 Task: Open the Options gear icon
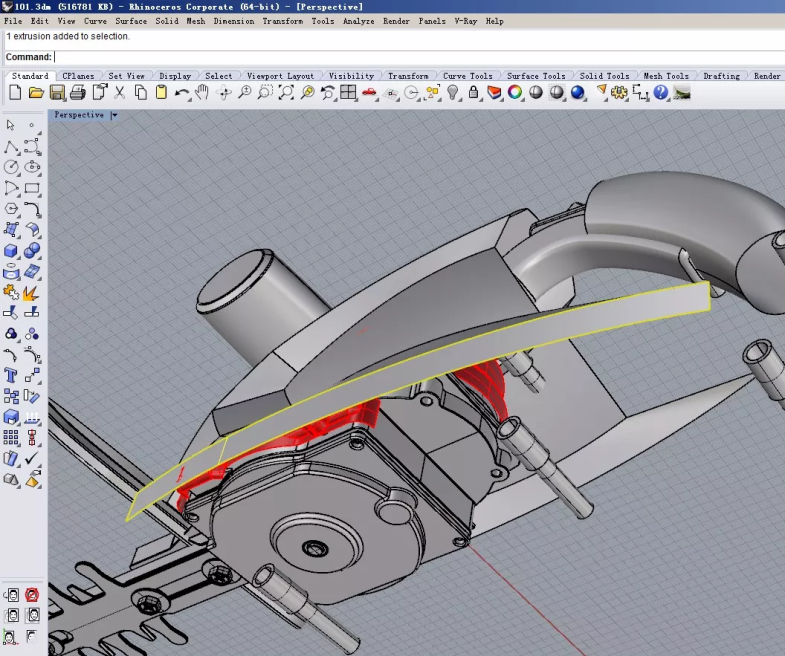[x=619, y=93]
